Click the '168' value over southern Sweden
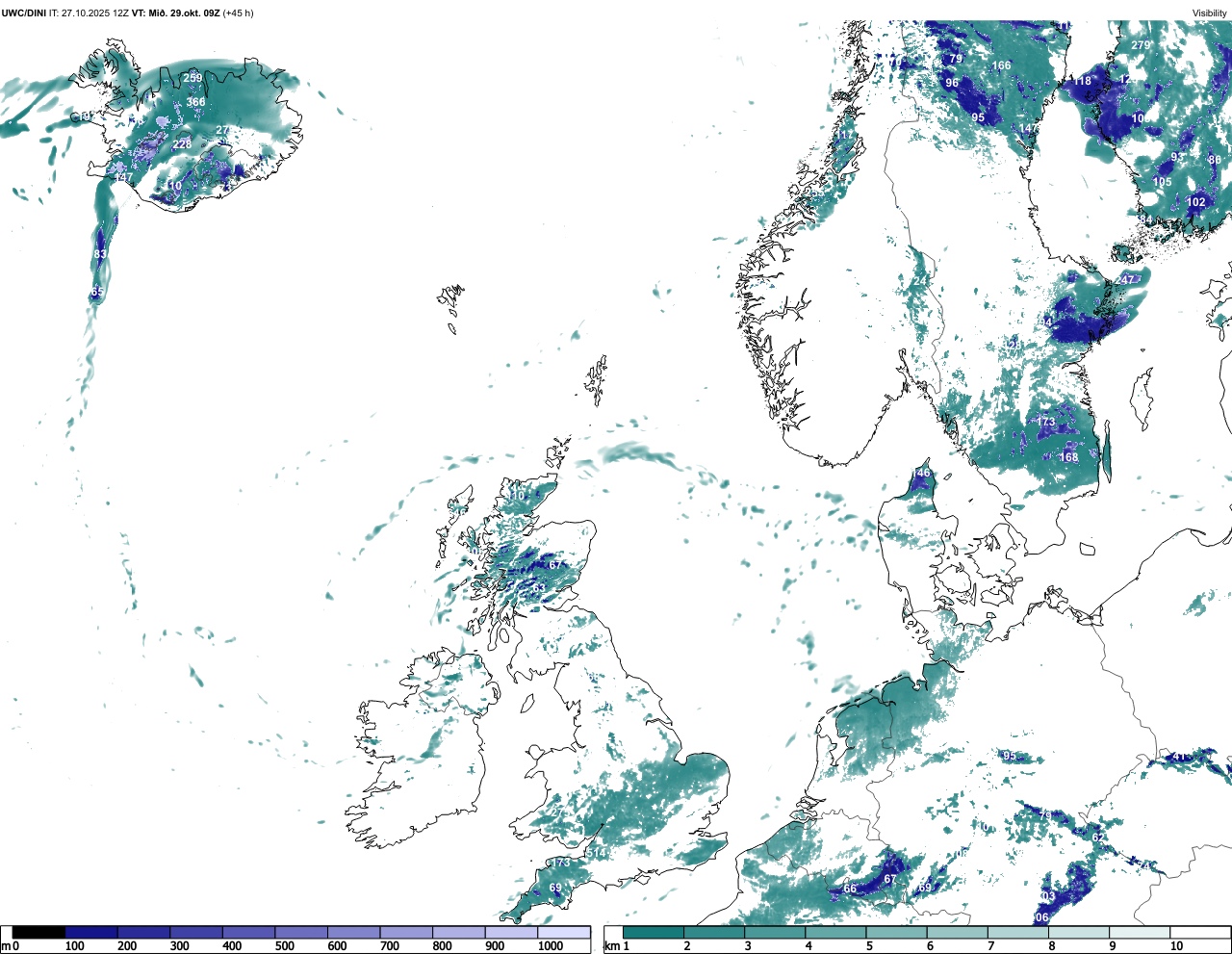The height and width of the screenshot is (954, 1232). pos(1069,457)
